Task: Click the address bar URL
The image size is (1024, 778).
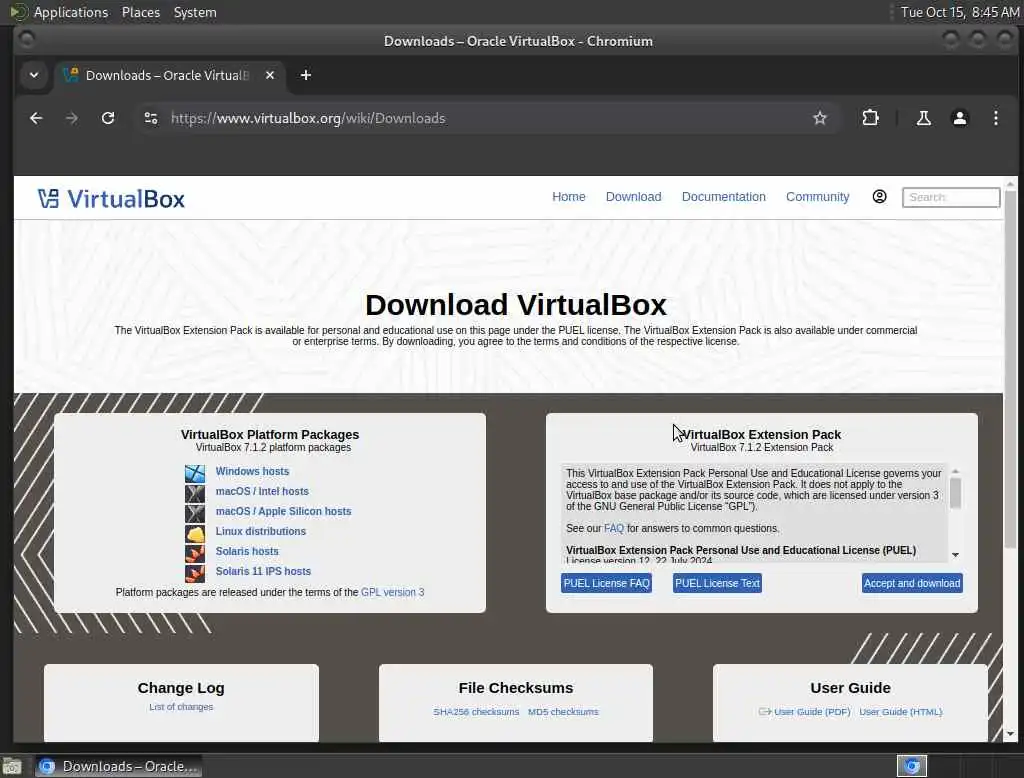Action: click(308, 118)
